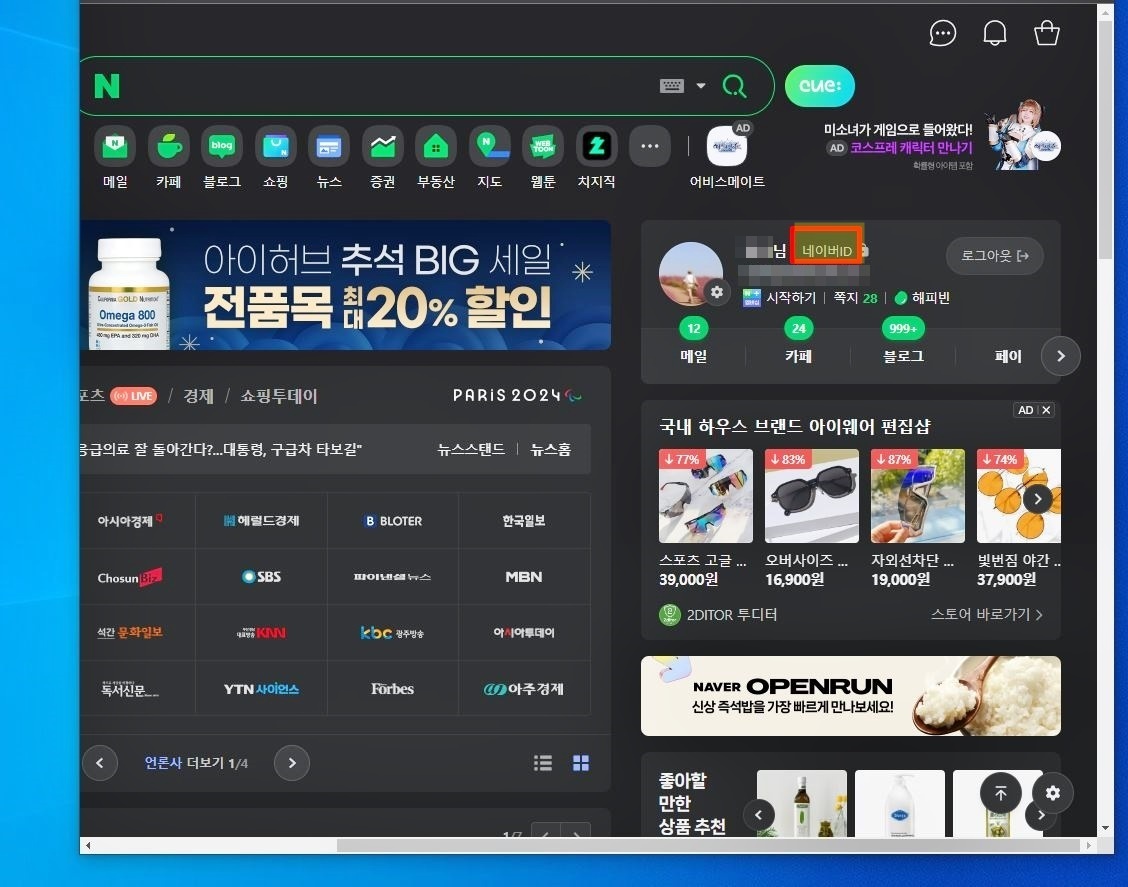Click the vertical scrollbar down arrow
Screen dimensions: 1128x887
click(1106, 829)
